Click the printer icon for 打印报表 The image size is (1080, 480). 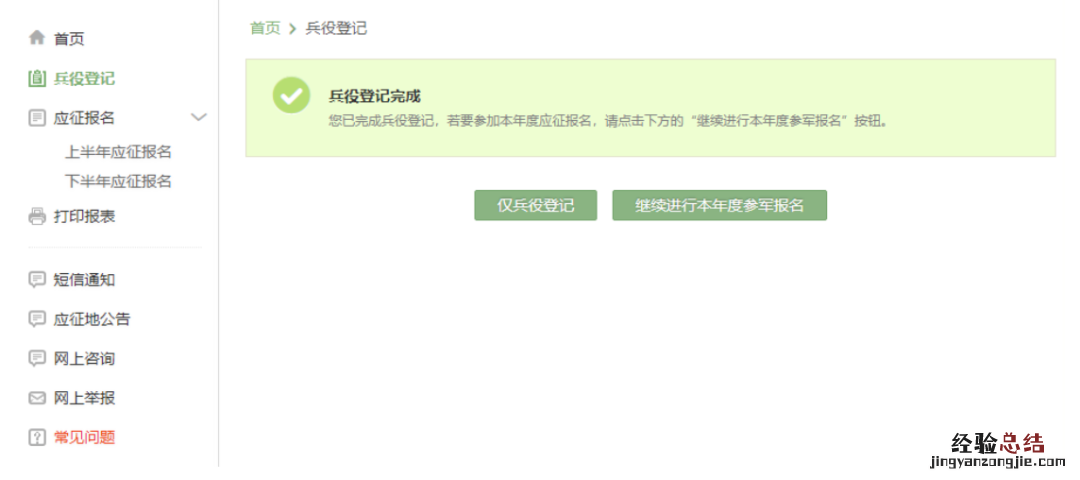coord(37,216)
